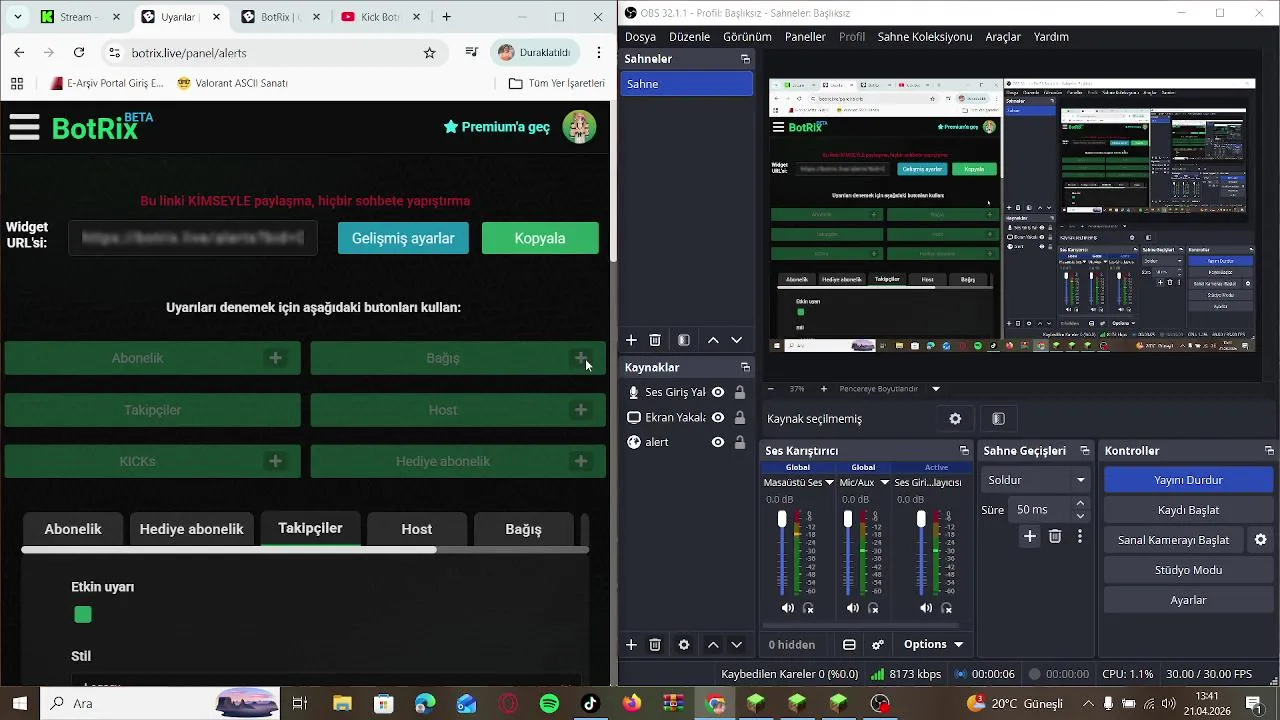Viewport: 1280px width, 720px height.
Task: Undock the Ses Karıştırıcı panel
Action: (x=964, y=451)
